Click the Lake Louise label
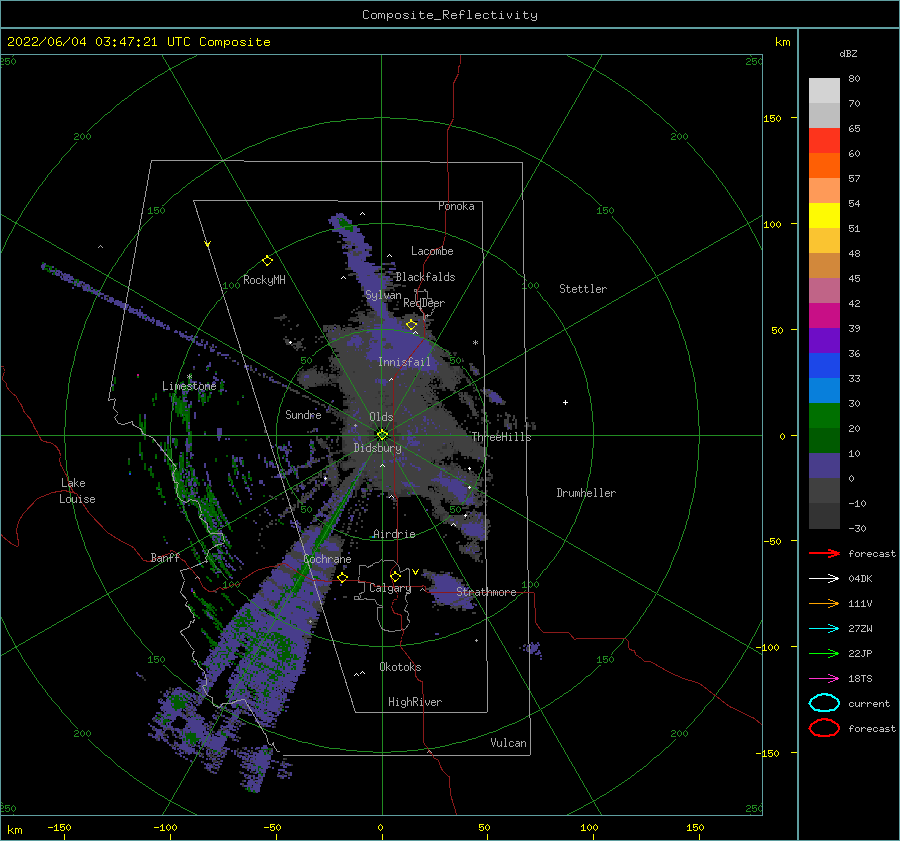Viewport: 900px width, 841px height. pos(77,491)
